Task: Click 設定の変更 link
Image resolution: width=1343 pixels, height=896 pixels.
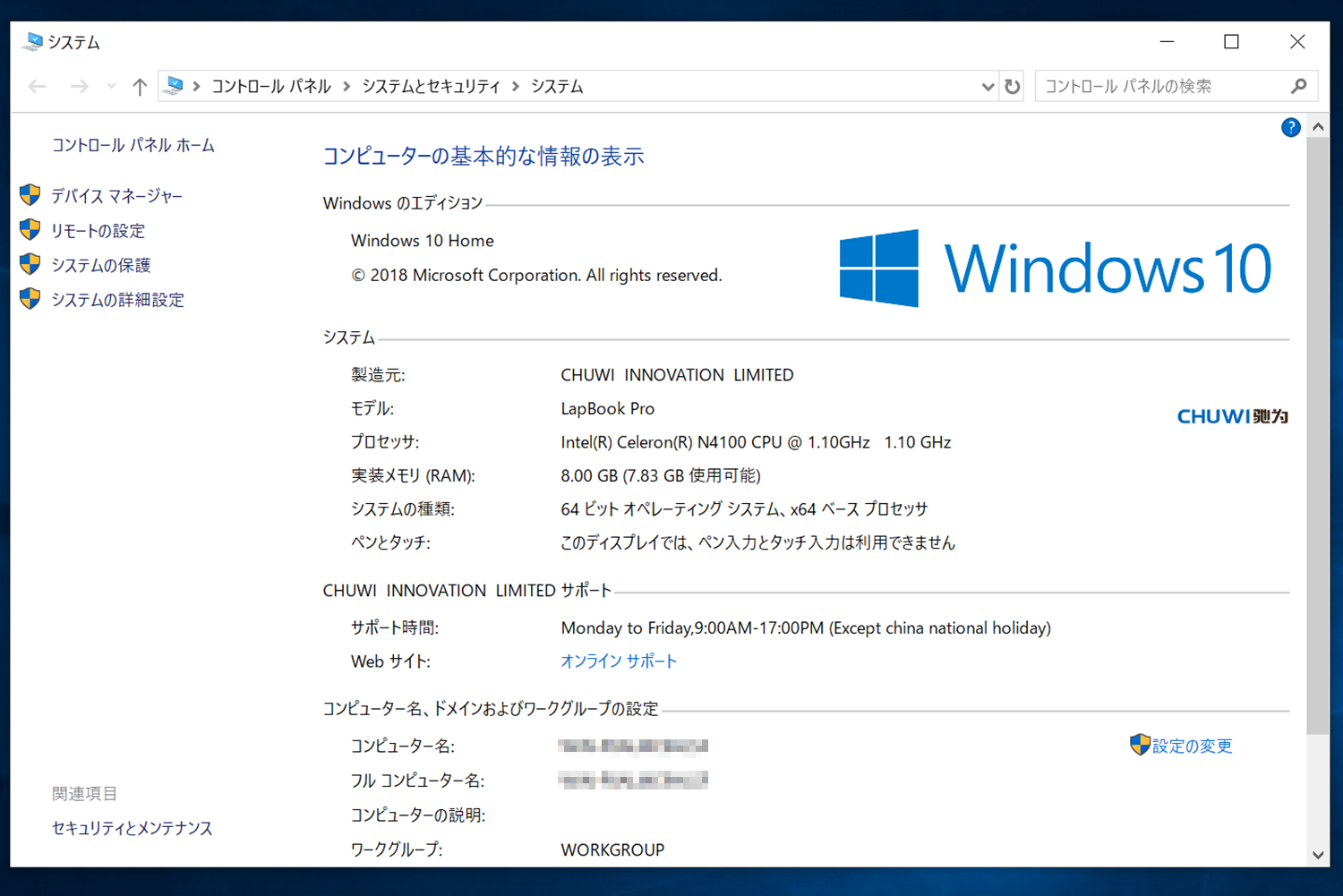Action: 1192,746
